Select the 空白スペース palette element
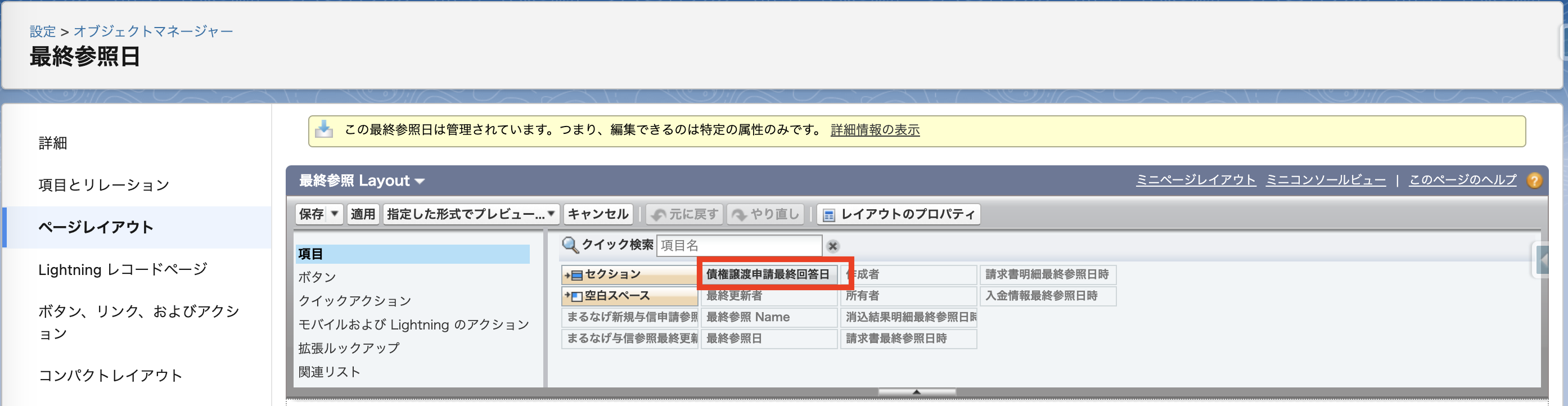Image resolution: width=1568 pixels, height=406 pixels. click(629, 296)
